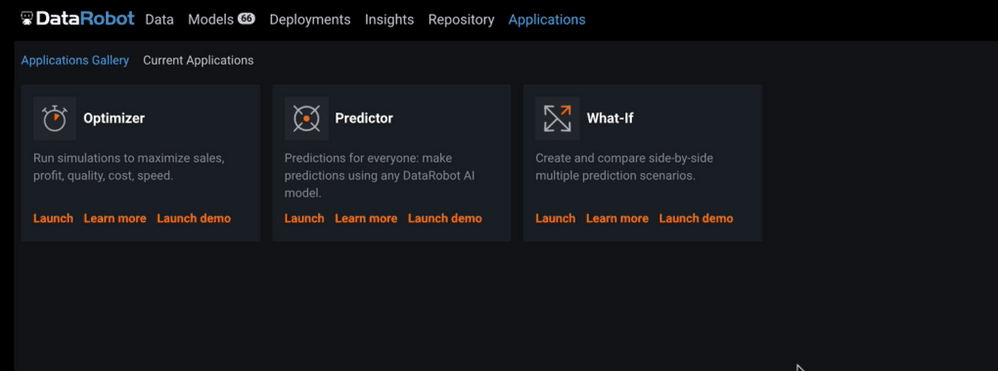The height and width of the screenshot is (371, 998).
Task: Click Learn more for Predictor
Action: [x=366, y=218]
